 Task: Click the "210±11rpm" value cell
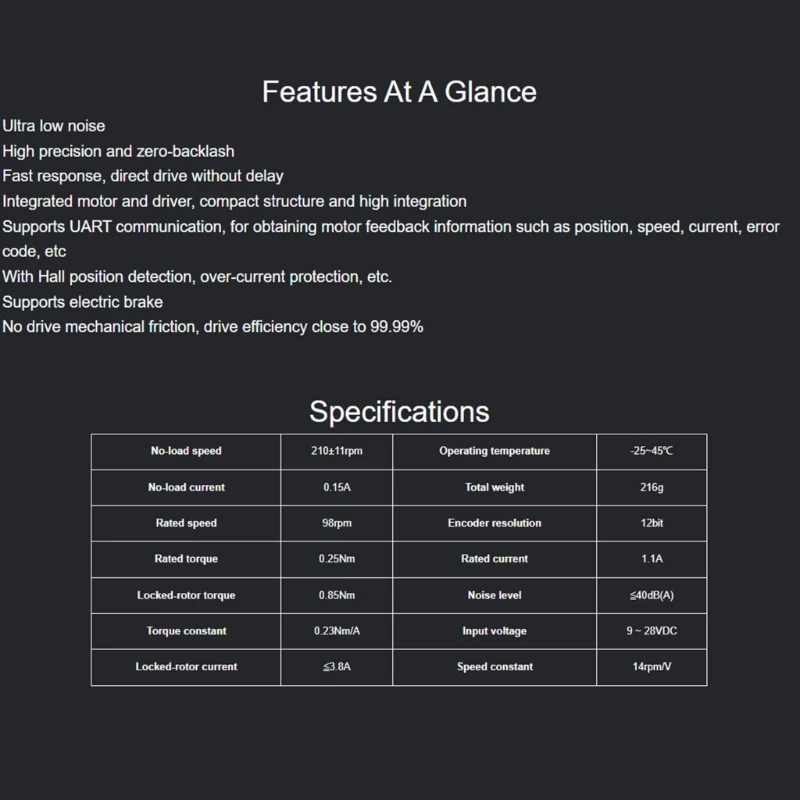pyautogui.click(x=337, y=451)
